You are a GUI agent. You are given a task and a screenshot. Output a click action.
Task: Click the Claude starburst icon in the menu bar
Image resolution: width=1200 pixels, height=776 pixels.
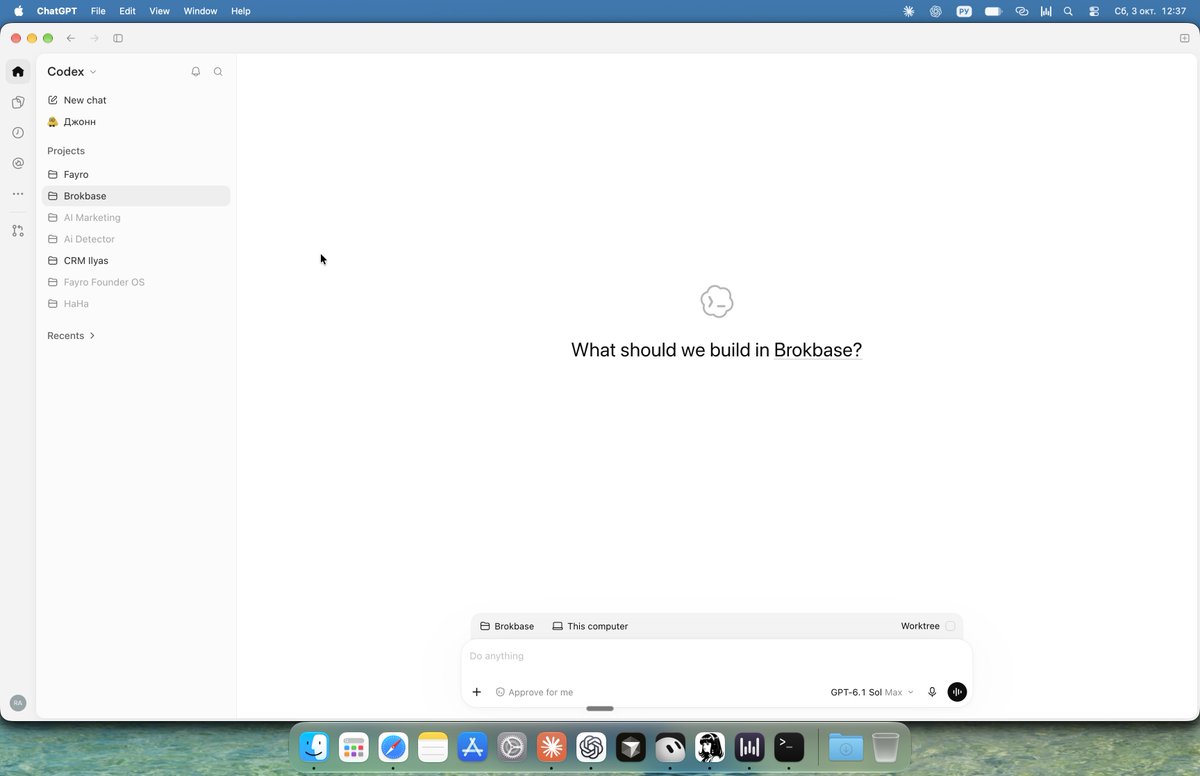click(x=908, y=11)
